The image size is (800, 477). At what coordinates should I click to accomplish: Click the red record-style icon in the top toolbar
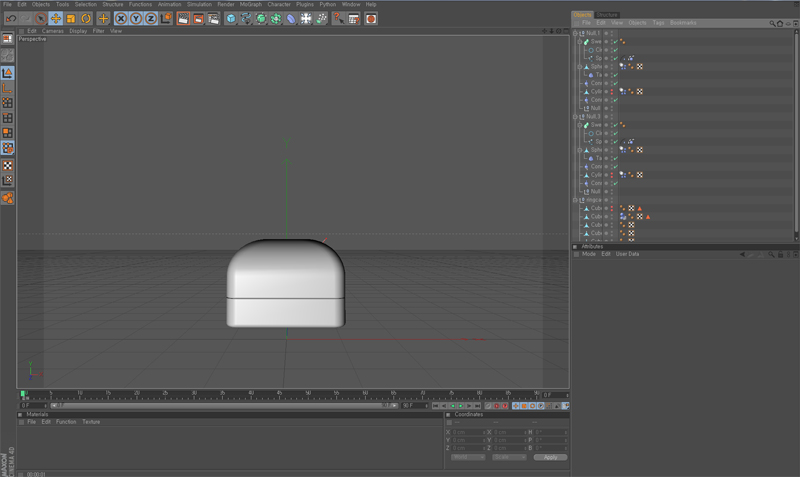[371, 19]
